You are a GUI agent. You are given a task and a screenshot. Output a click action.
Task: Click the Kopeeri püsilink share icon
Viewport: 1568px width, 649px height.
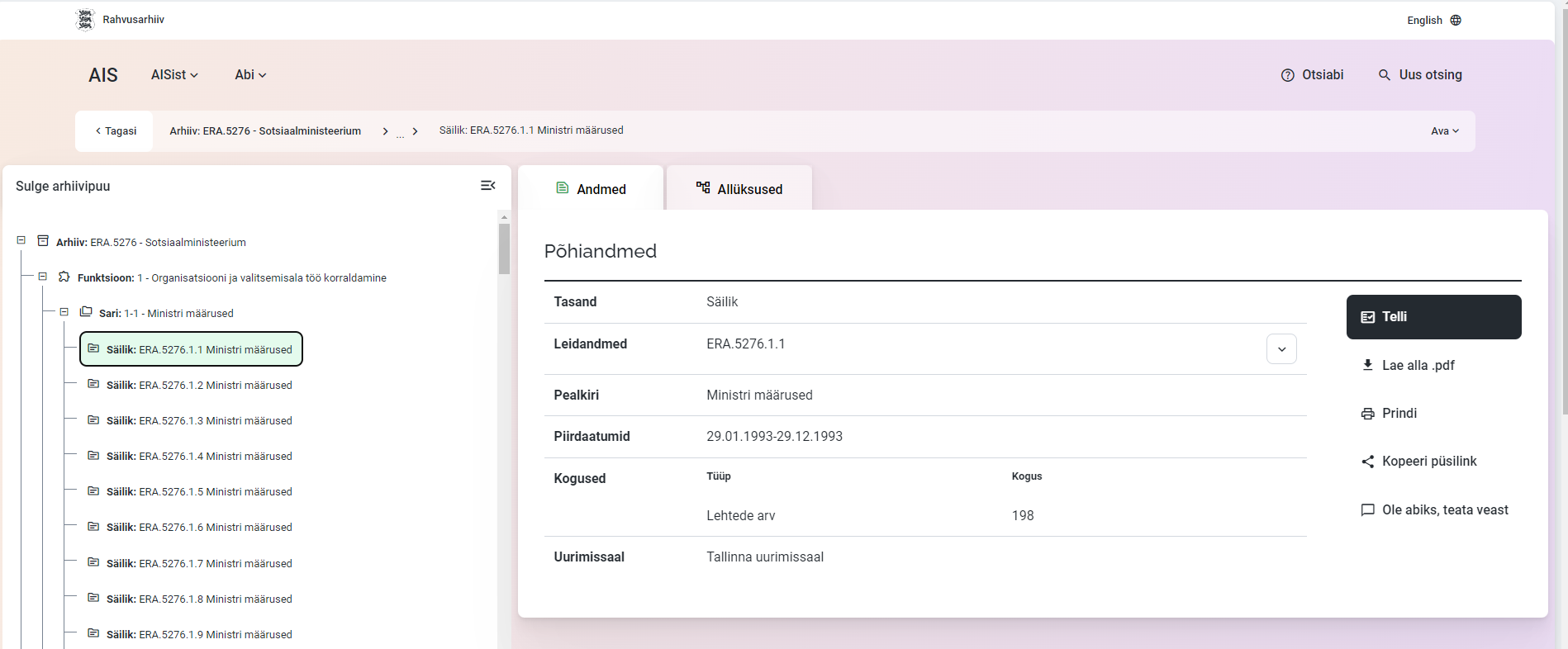1367,462
